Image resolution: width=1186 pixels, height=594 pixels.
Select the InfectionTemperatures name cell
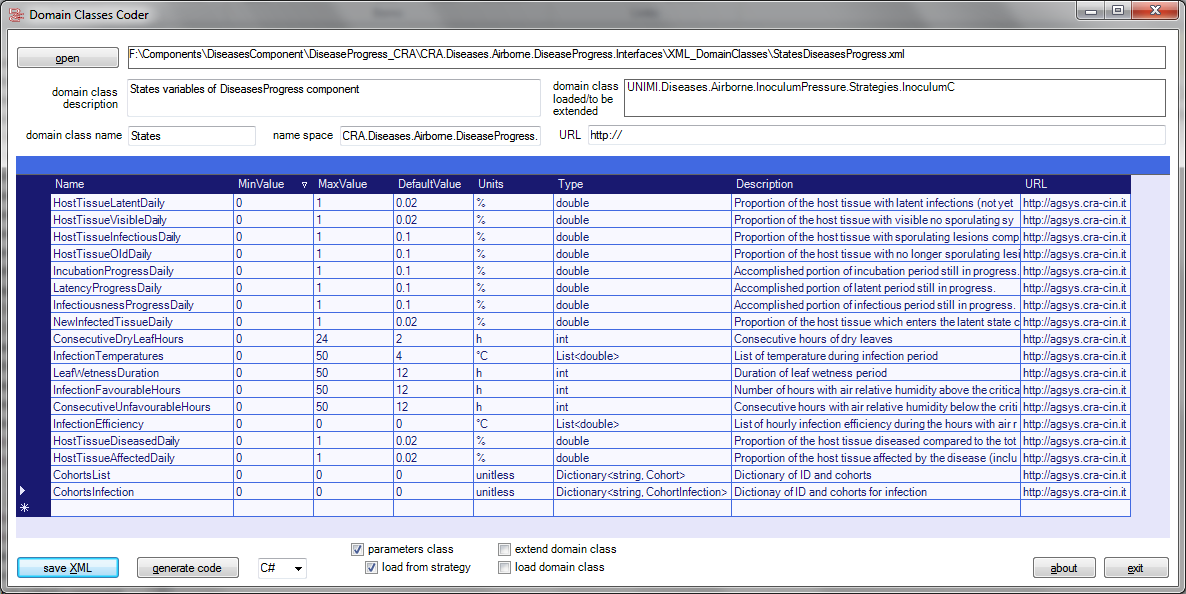tap(142, 356)
